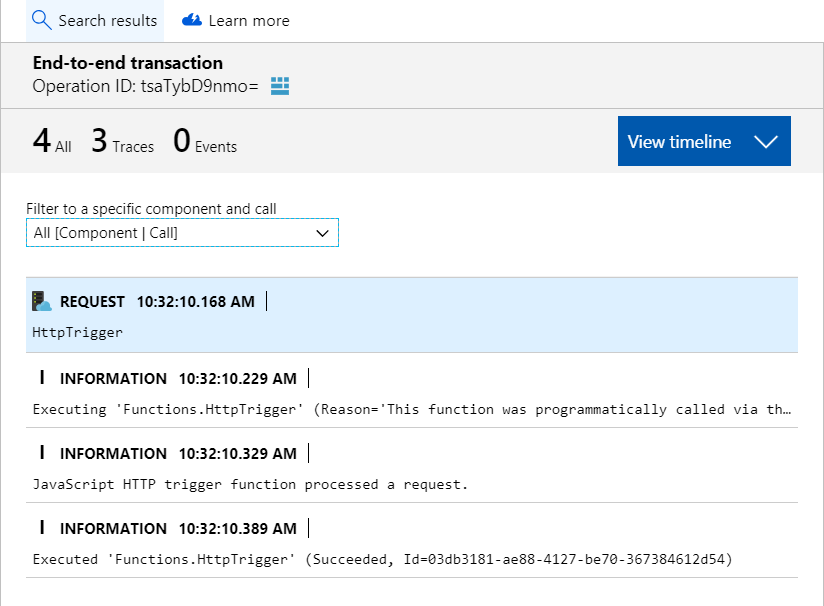This screenshot has height=606, width=824.
Task: Click the chevron on the filter combo box
Action: click(x=323, y=232)
